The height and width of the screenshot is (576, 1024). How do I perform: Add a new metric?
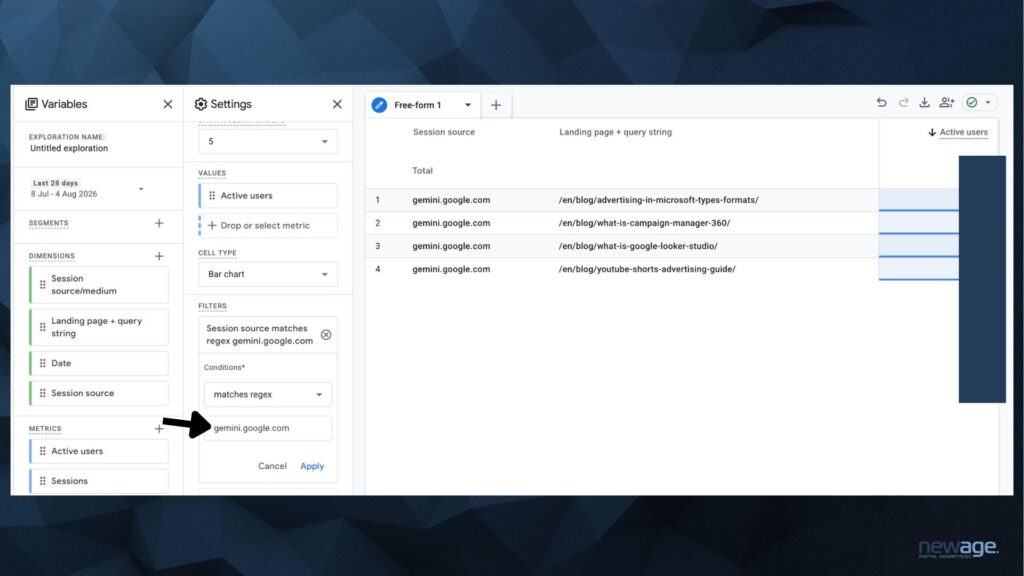click(159, 429)
